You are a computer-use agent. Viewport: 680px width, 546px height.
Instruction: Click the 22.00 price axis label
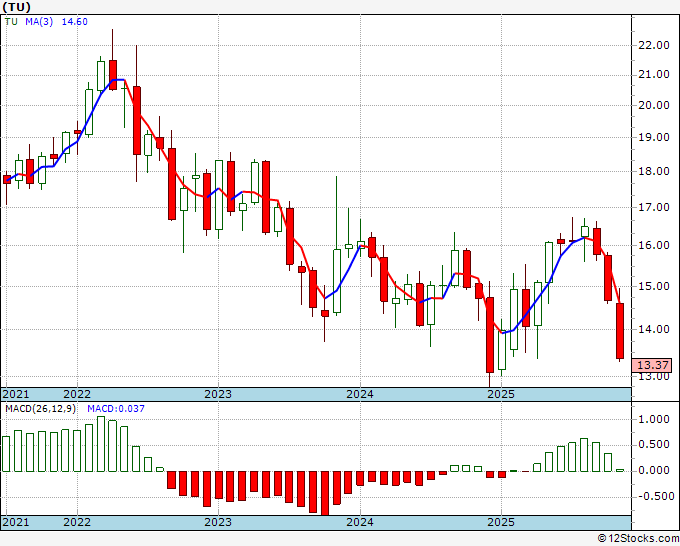click(654, 45)
